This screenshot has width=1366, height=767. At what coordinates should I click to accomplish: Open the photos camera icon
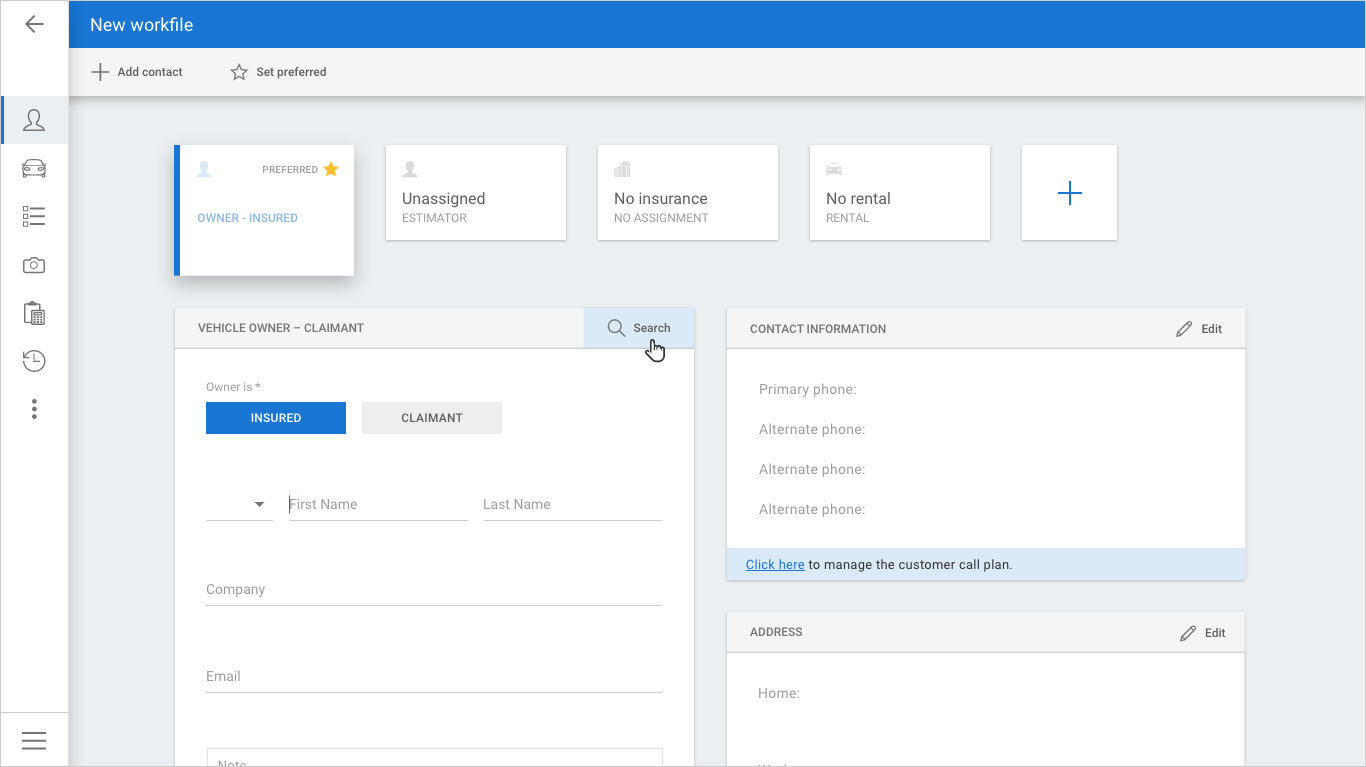point(34,265)
